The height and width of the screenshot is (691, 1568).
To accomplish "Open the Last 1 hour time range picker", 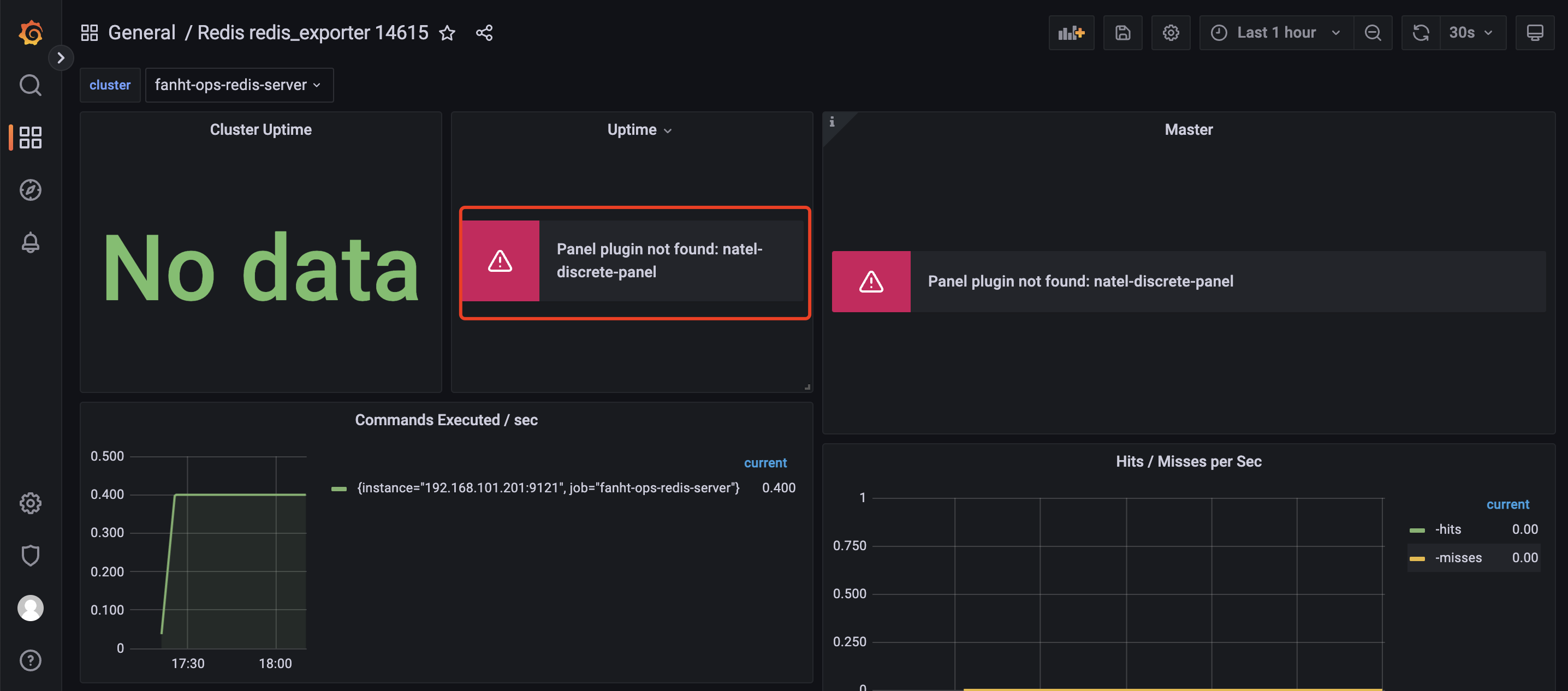I will (1276, 33).
